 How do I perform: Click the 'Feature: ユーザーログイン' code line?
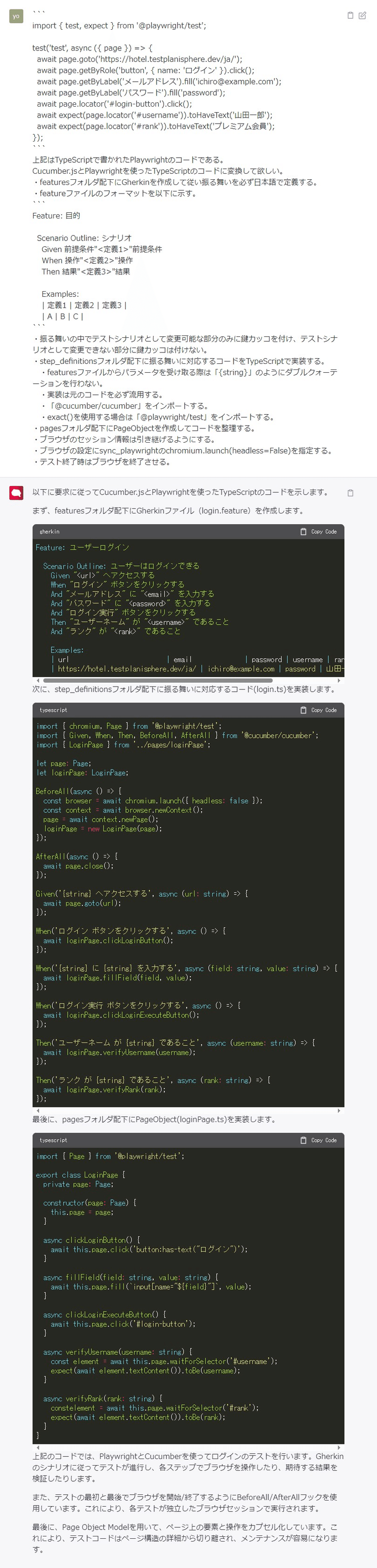click(82, 548)
